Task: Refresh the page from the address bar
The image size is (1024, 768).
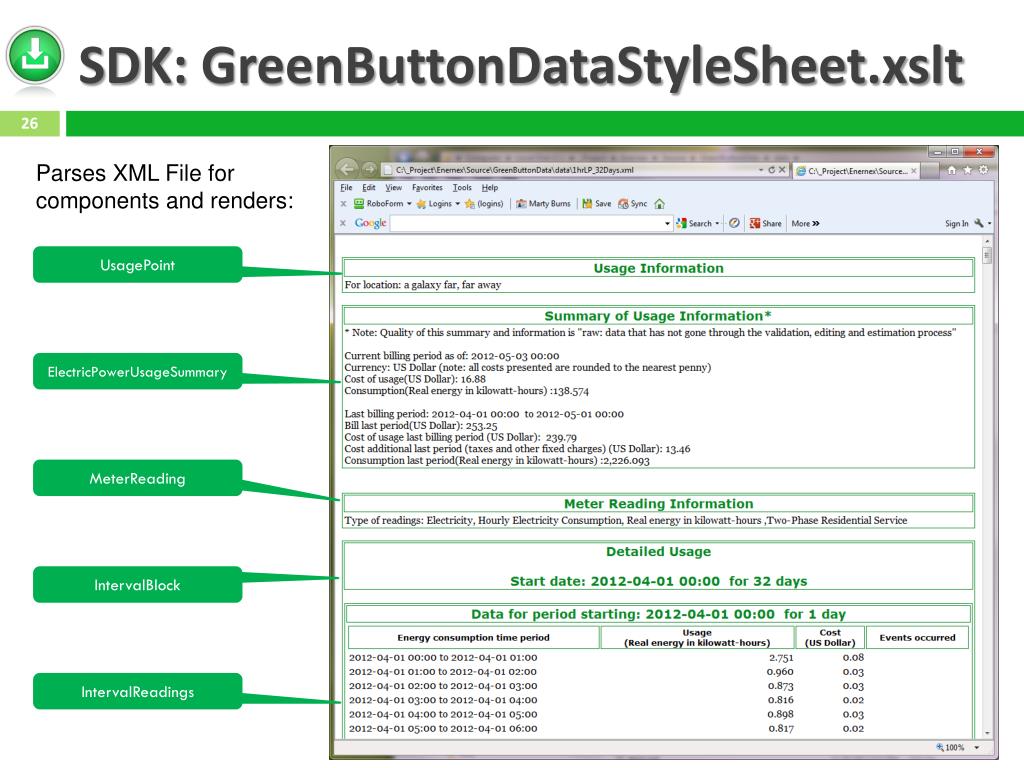Action: point(771,170)
